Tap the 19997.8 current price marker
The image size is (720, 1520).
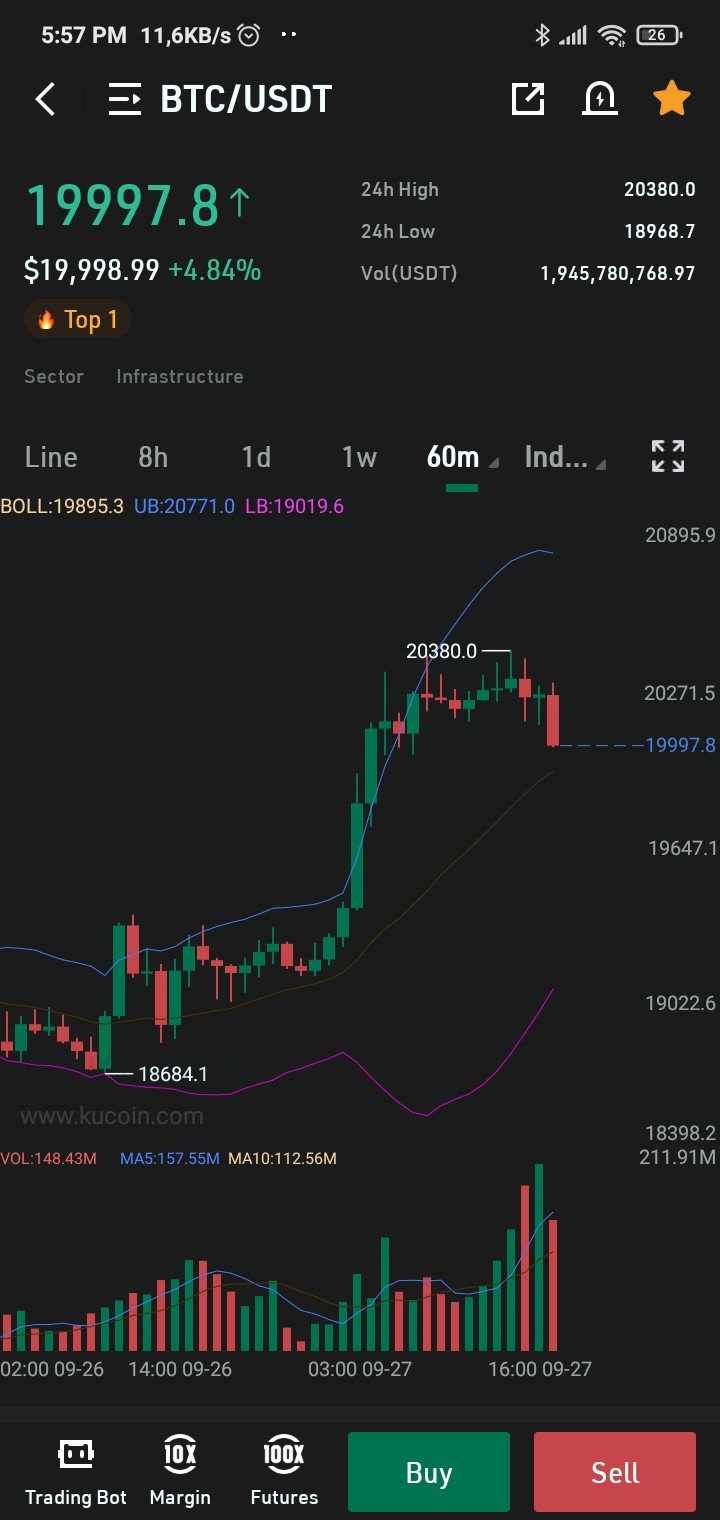coord(681,745)
